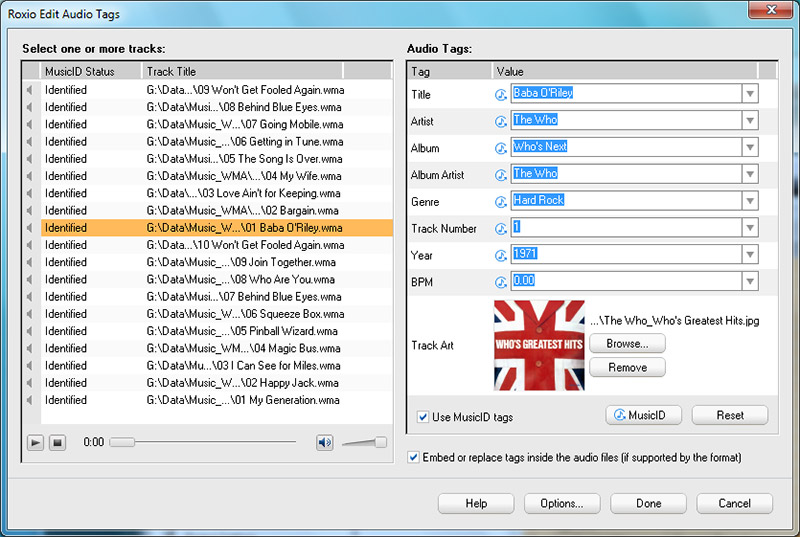Cancel the audio tag editing
The width and height of the screenshot is (800, 537).
pyautogui.click(x=734, y=503)
